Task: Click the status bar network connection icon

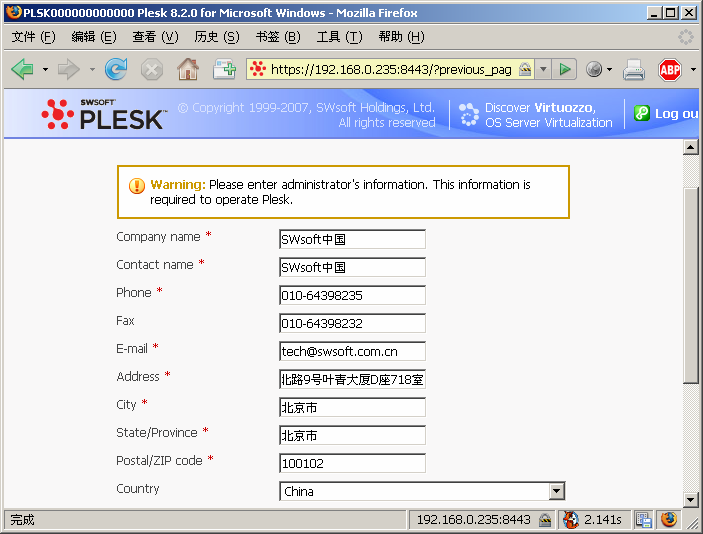Action: pos(644,520)
